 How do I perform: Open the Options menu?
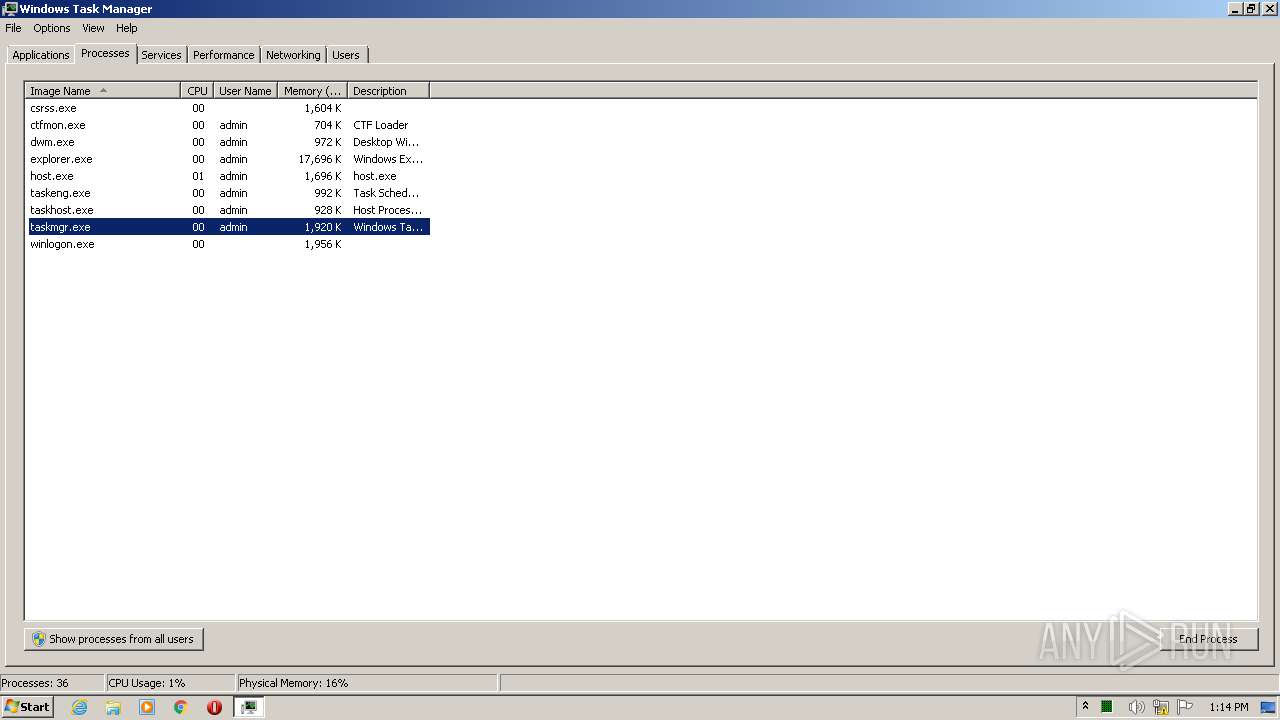tap(52, 28)
